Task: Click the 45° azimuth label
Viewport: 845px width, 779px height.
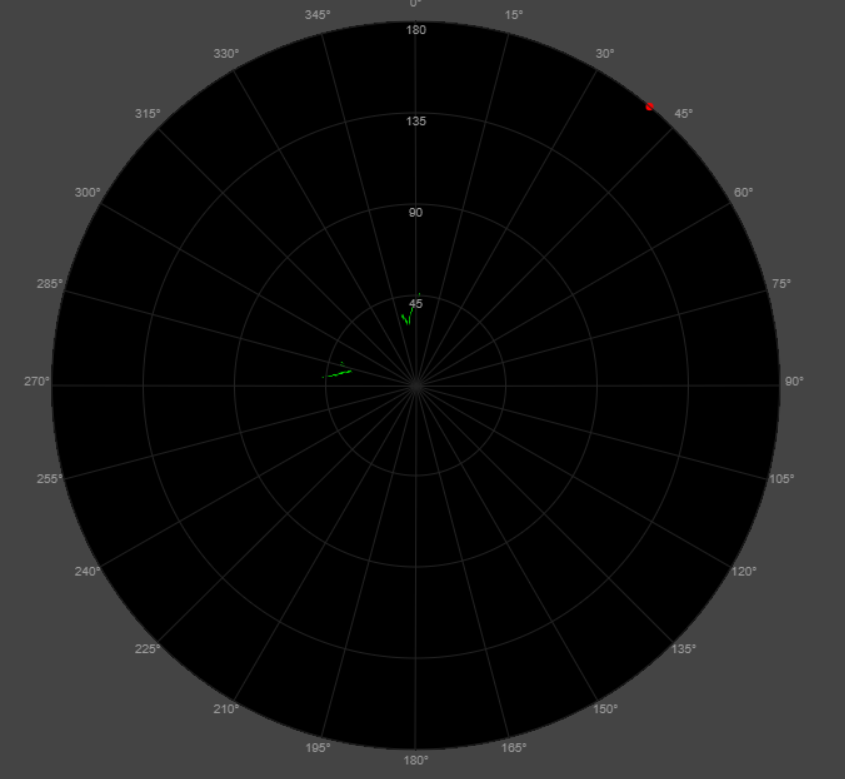Action: tap(685, 112)
